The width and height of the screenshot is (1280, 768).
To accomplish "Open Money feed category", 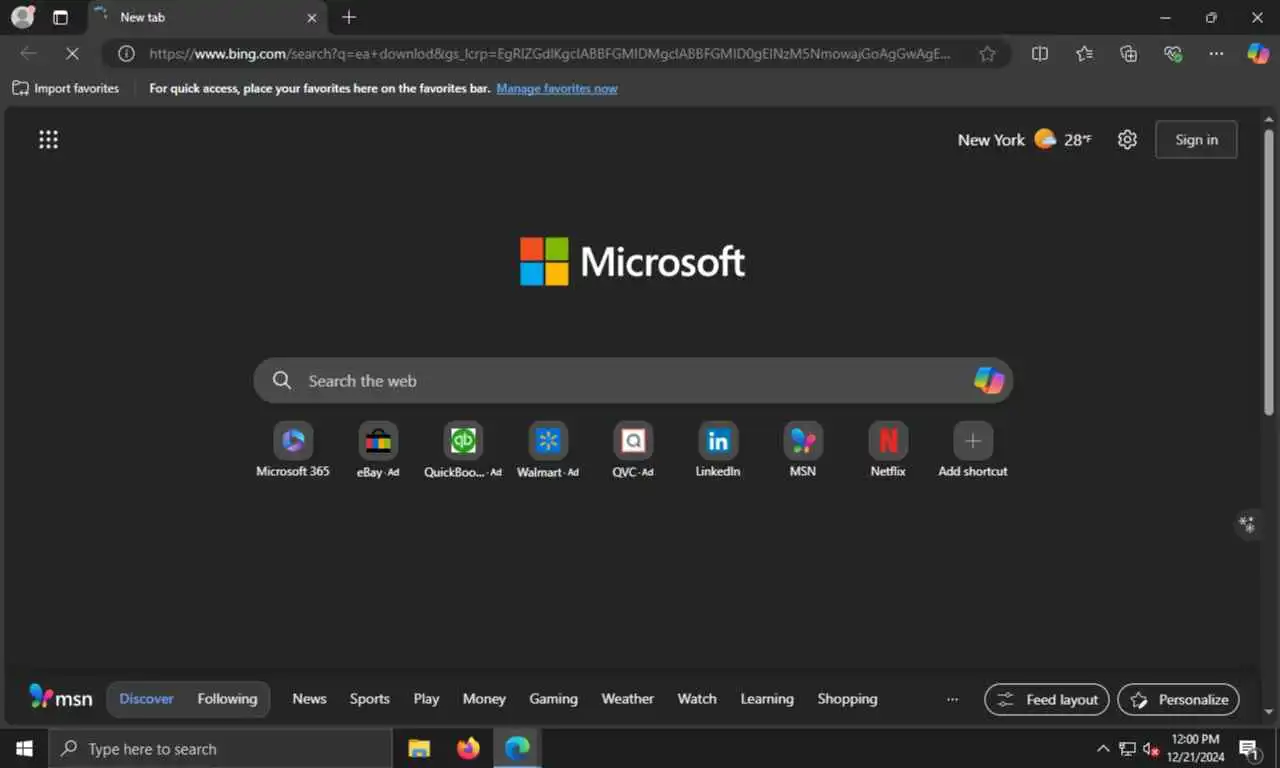I will (484, 699).
